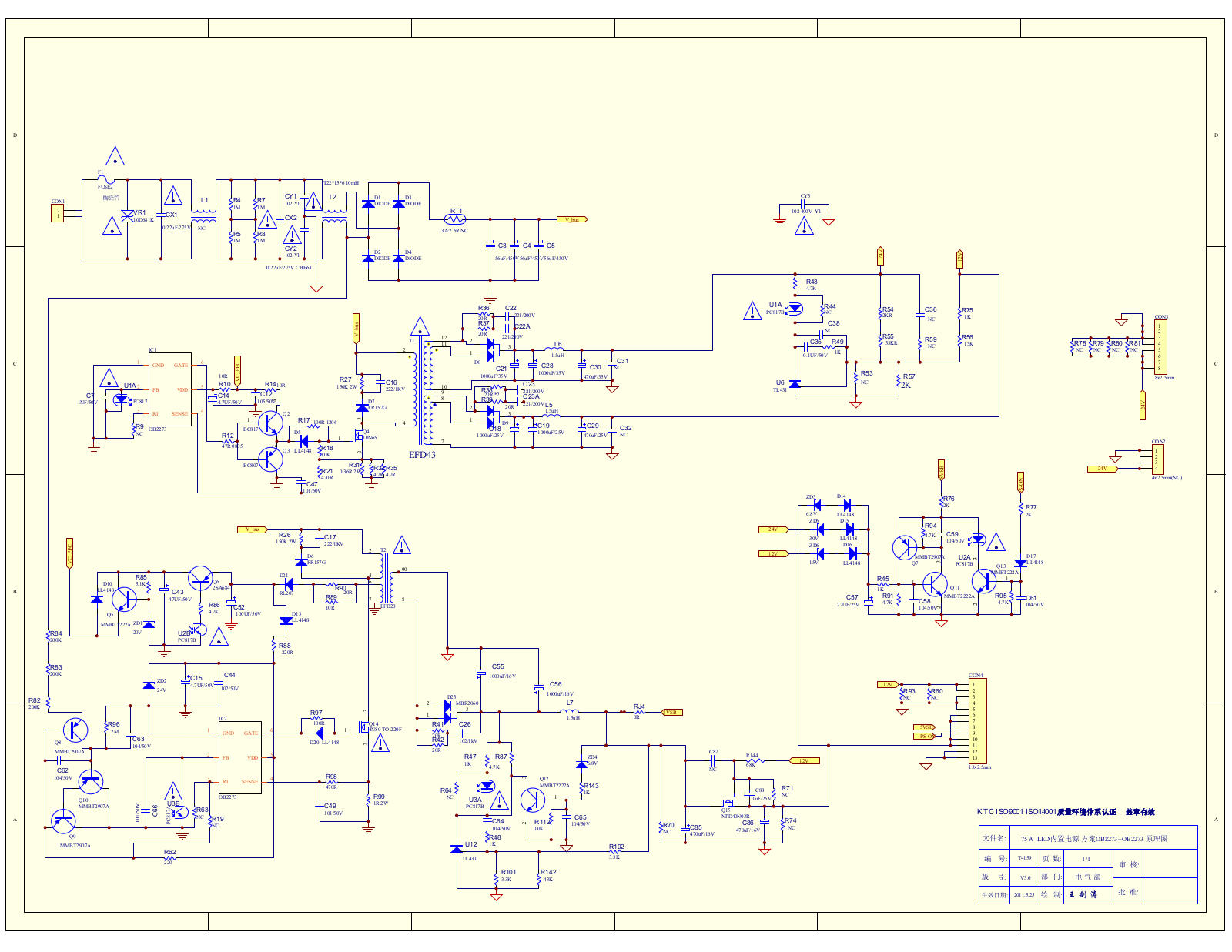Select the U6 TL431 regulator symbol
1232x952 pixels.
[795, 383]
